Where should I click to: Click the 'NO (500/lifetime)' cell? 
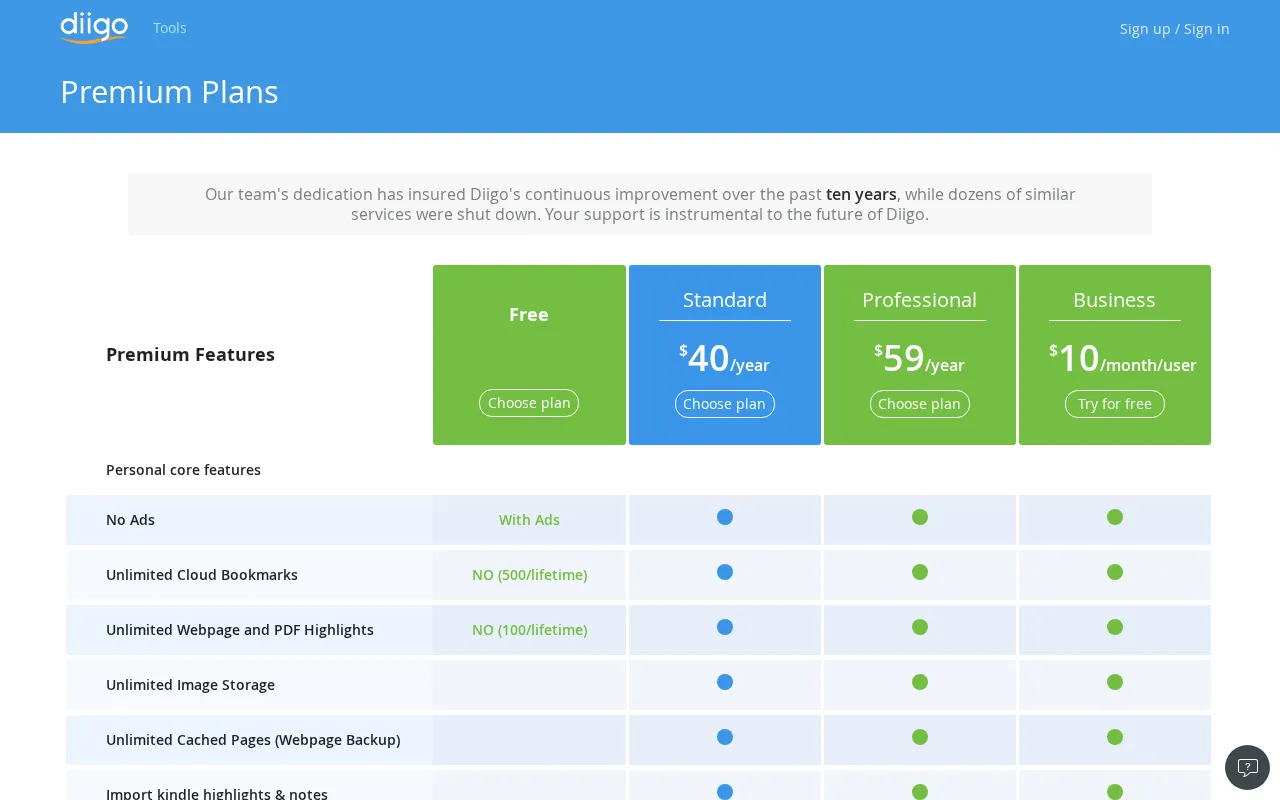[x=529, y=575]
